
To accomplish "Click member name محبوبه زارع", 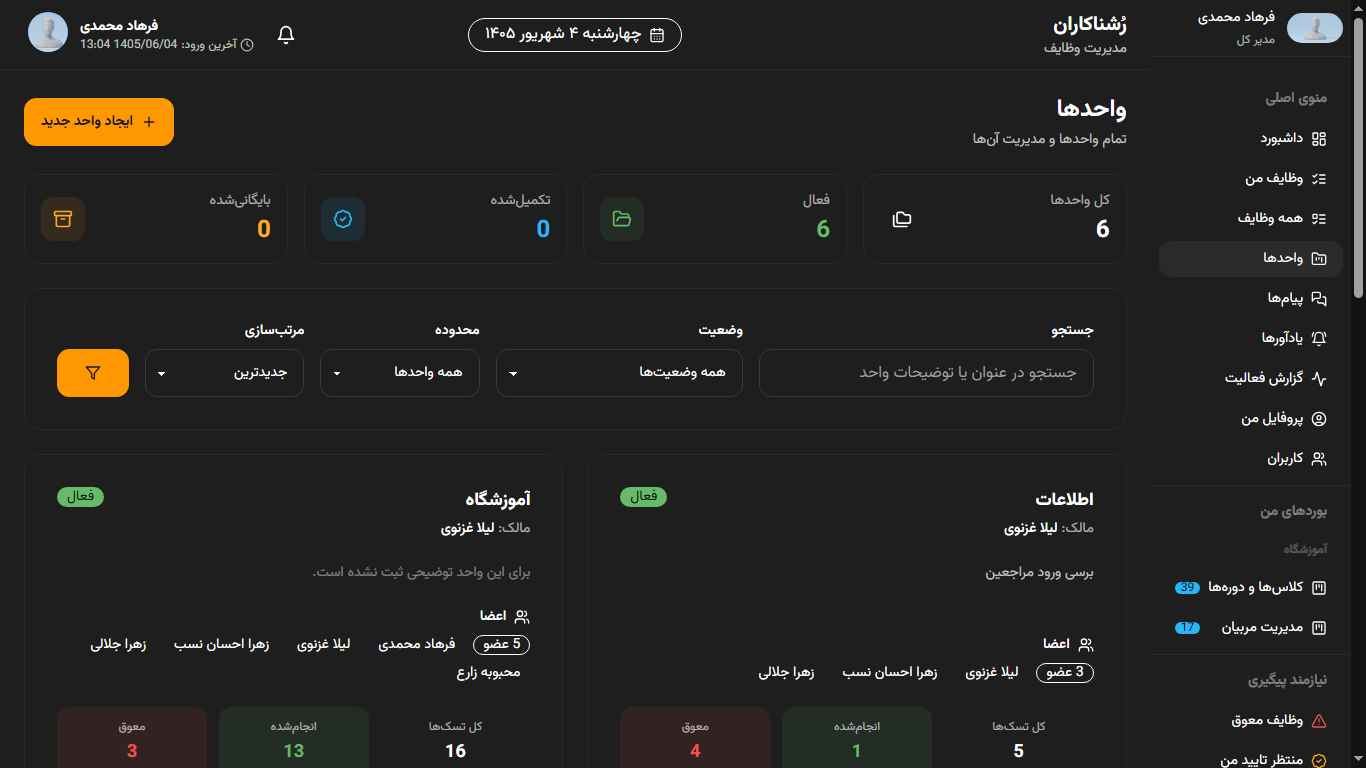I will 489,672.
